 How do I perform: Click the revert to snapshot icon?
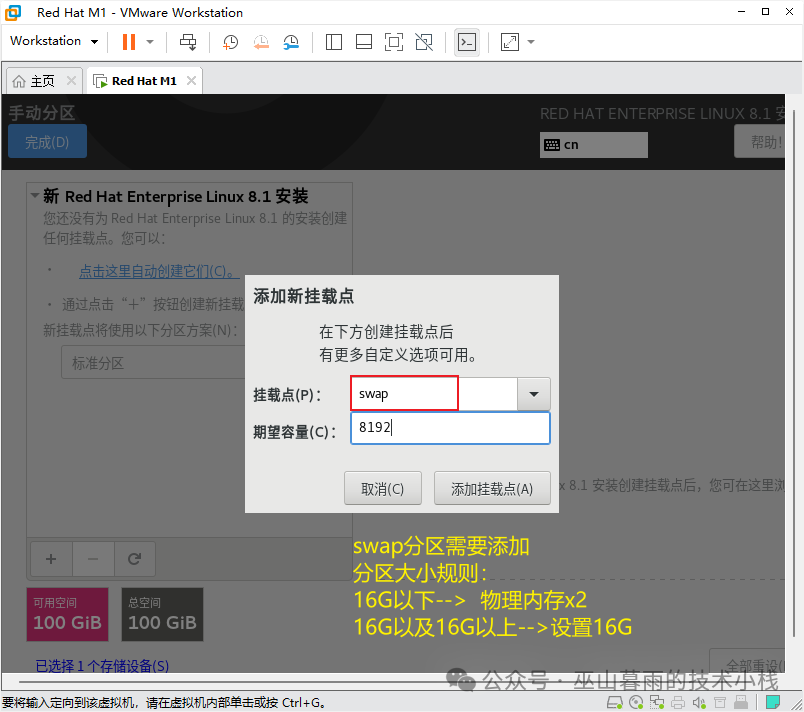(260, 42)
